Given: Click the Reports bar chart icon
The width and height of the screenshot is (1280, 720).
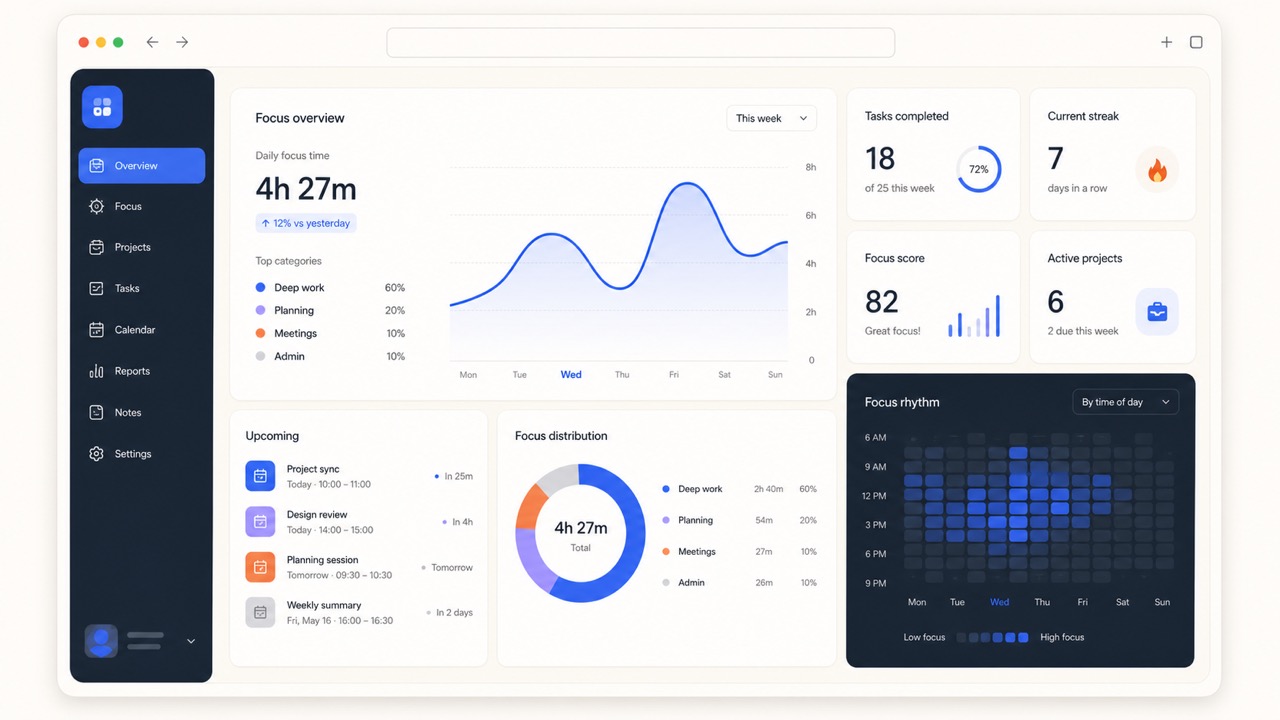Looking at the screenshot, I should click(x=96, y=371).
